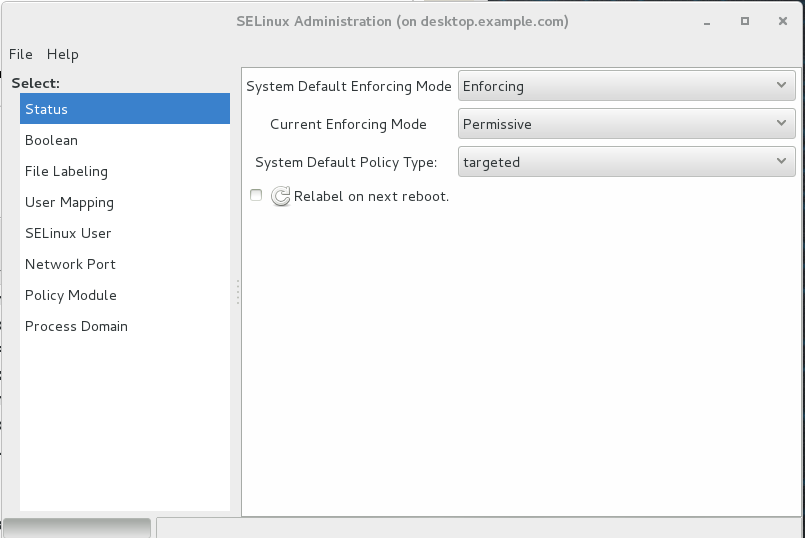Screen dimensions: 805x538
Task: Open System Default Enforcing Mode dropdown
Action: pos(626,86)
